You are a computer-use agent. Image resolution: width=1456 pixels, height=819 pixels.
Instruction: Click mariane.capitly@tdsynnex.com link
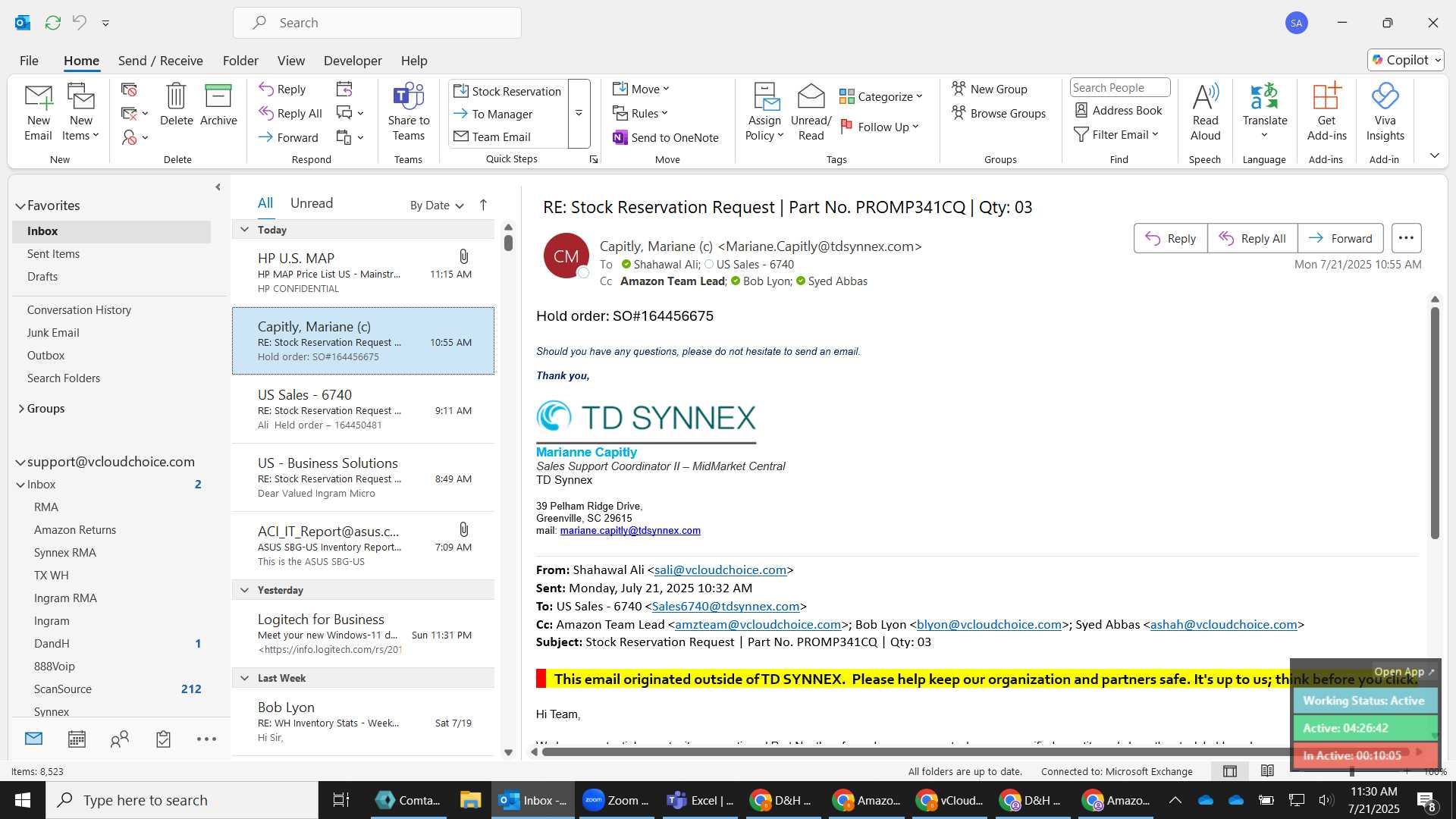630,531
